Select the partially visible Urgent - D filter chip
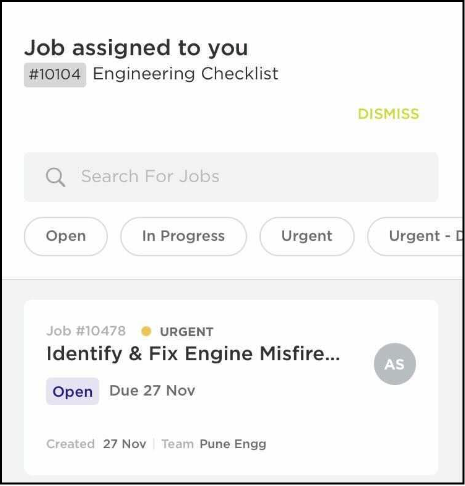465x486 pixels. tap(415, 236)
